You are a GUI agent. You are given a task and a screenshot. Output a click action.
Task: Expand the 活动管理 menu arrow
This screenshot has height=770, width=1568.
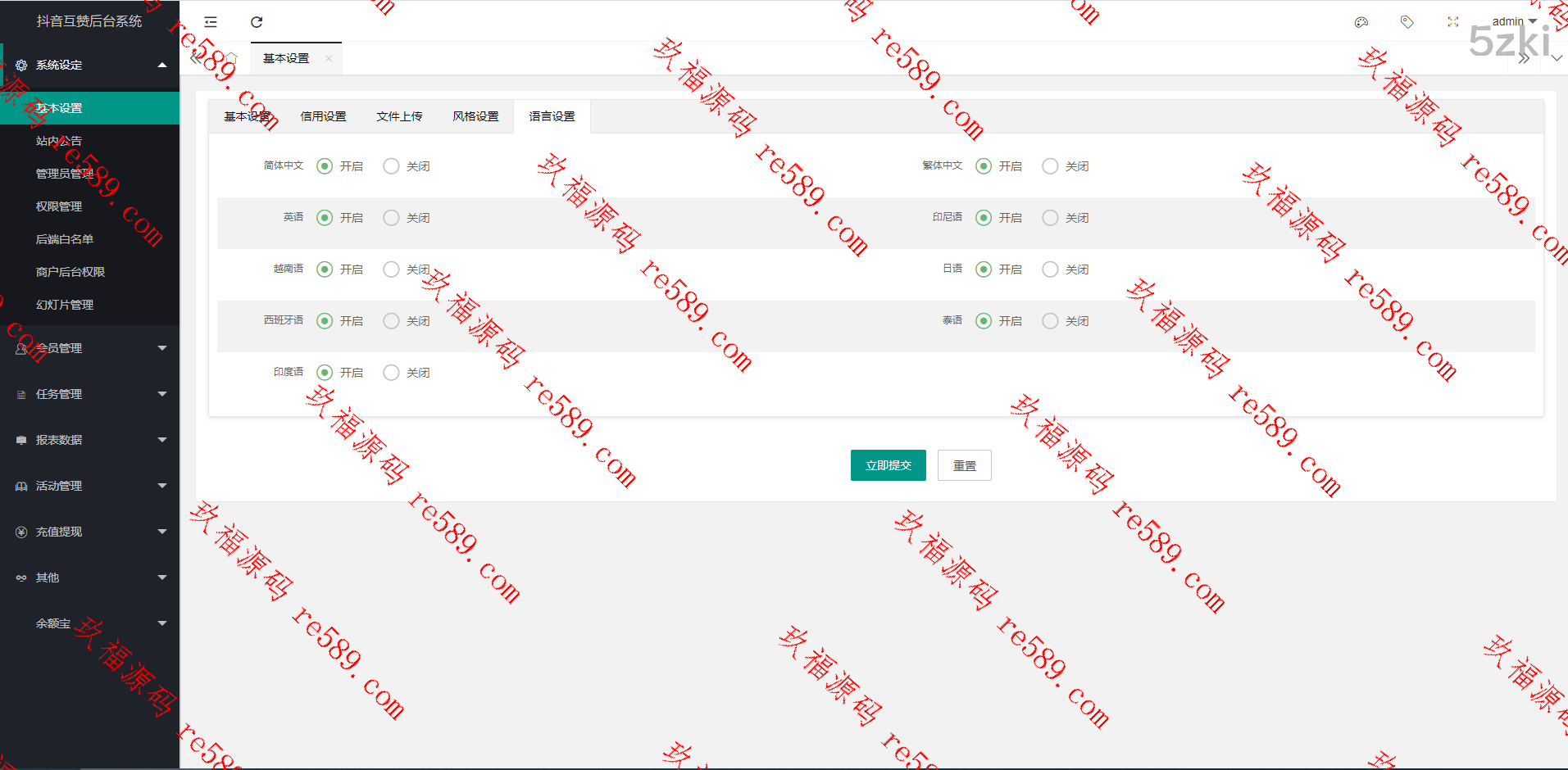point(162,486)
